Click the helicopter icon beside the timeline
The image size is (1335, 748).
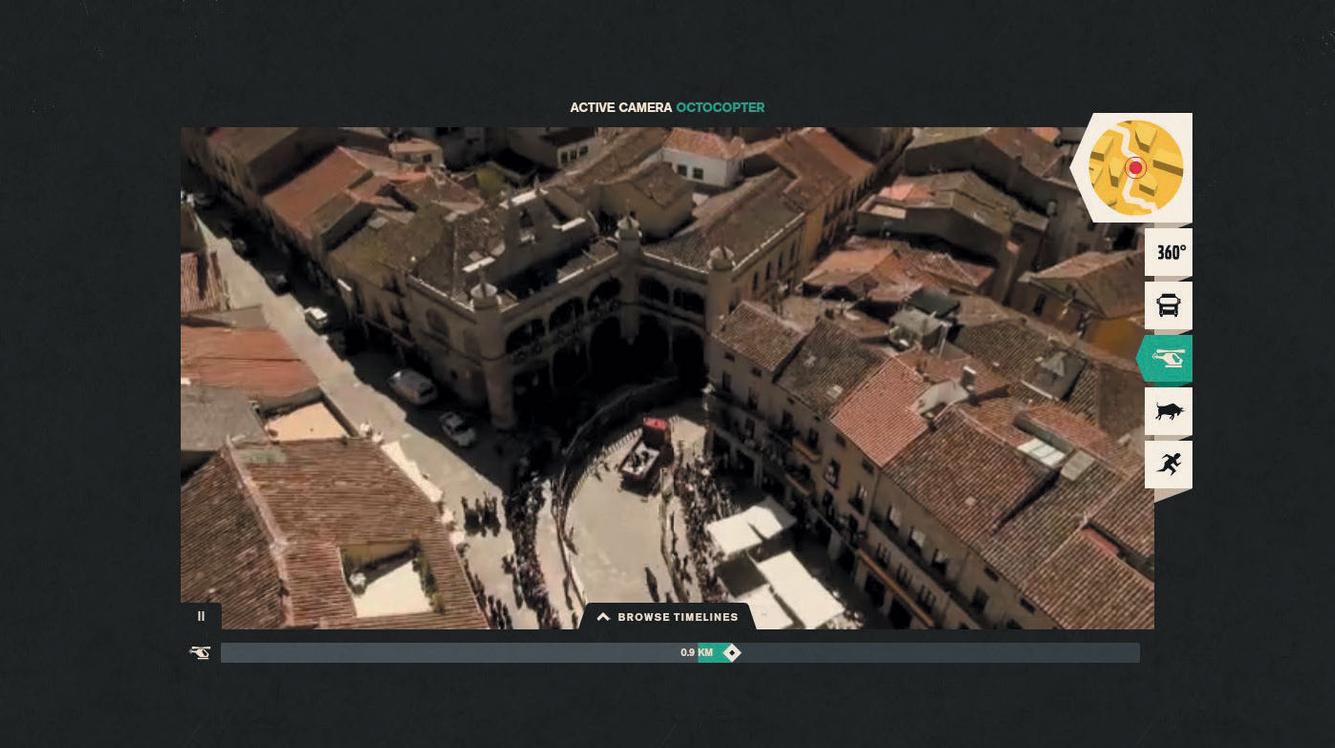200,653
